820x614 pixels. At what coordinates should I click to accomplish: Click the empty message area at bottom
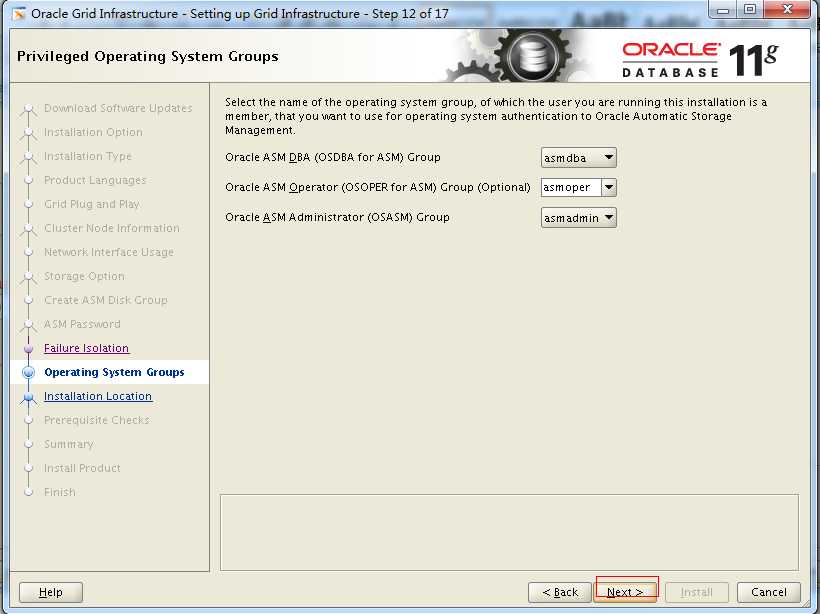[x=509, y=532]
